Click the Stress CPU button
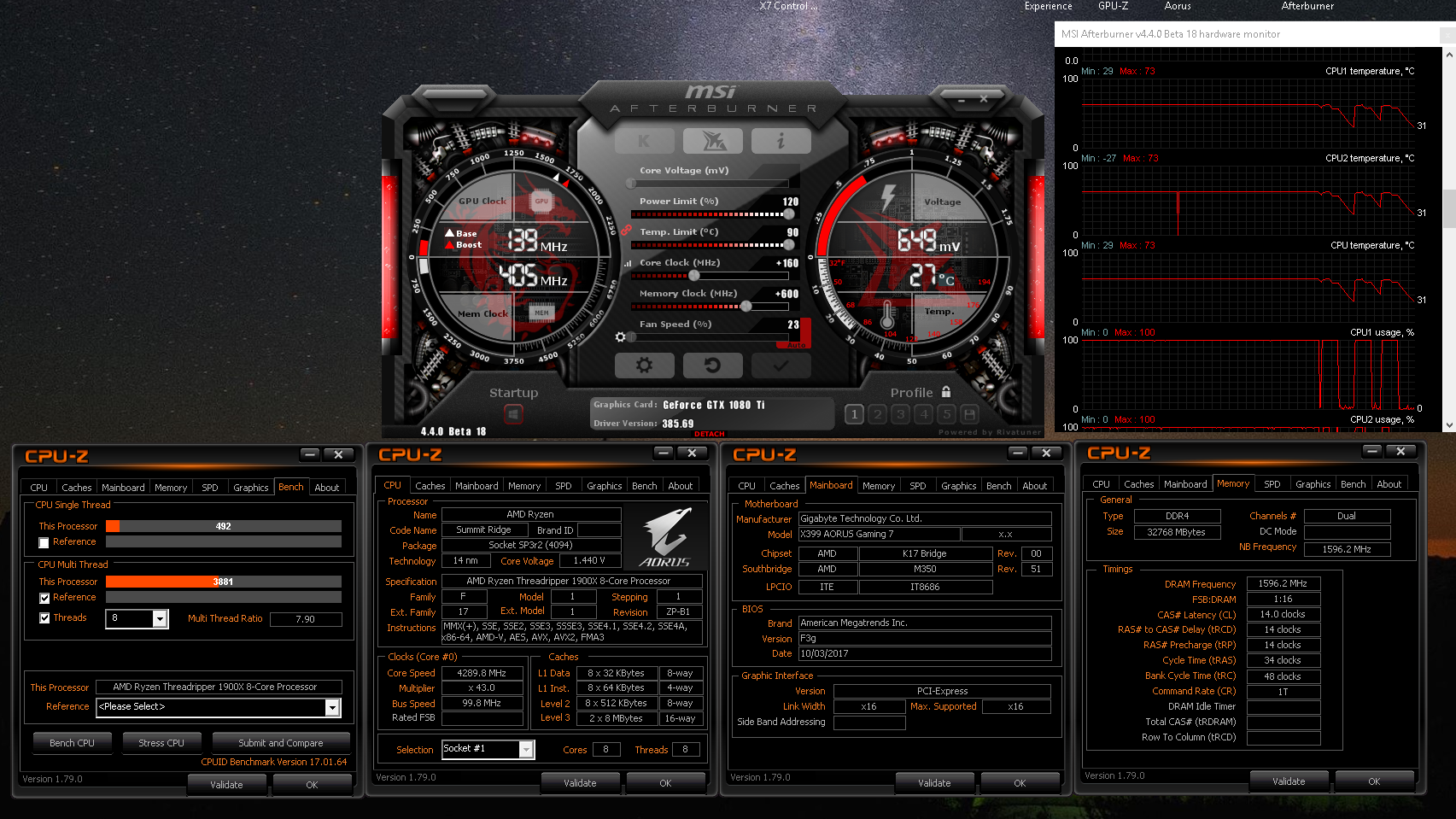1456x819 pixels. (161, 743)
